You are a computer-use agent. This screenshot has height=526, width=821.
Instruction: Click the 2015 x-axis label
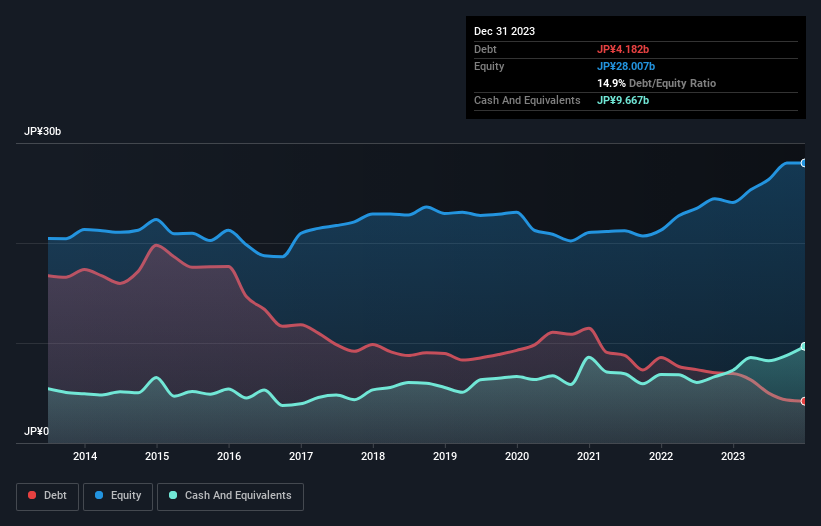(x=157, y=456)
